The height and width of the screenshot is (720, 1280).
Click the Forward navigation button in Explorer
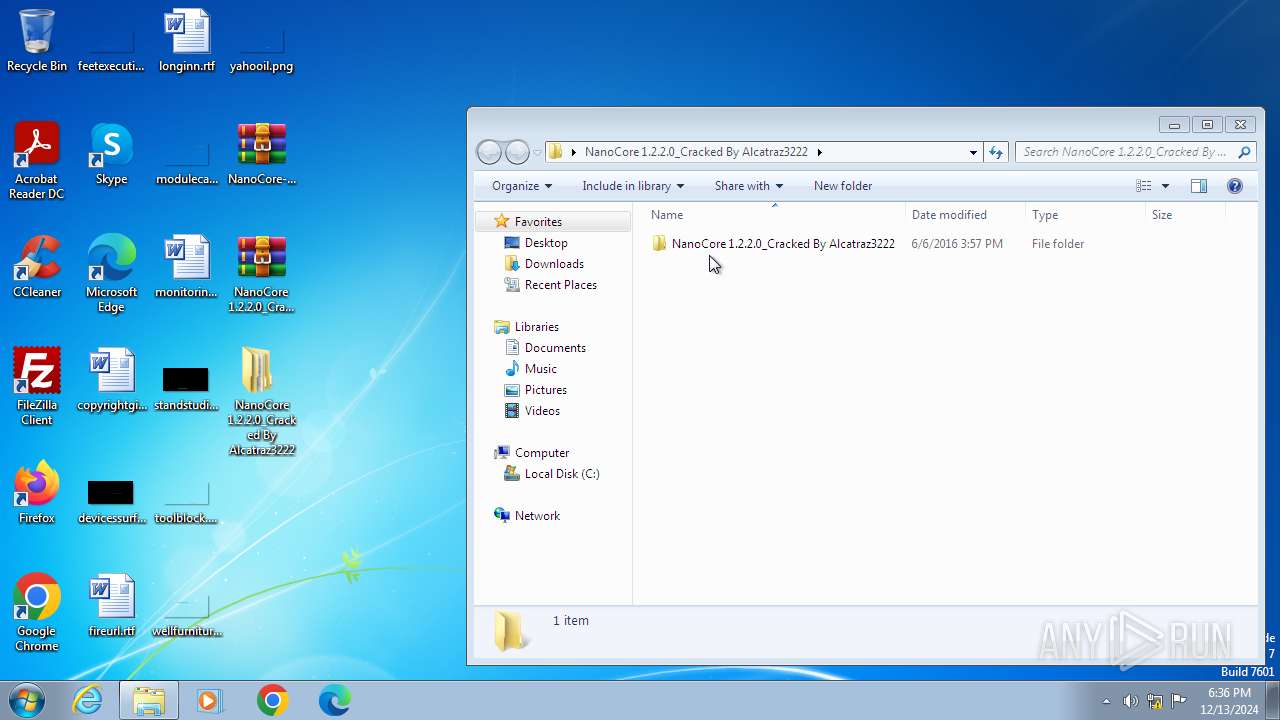[517, 152]
